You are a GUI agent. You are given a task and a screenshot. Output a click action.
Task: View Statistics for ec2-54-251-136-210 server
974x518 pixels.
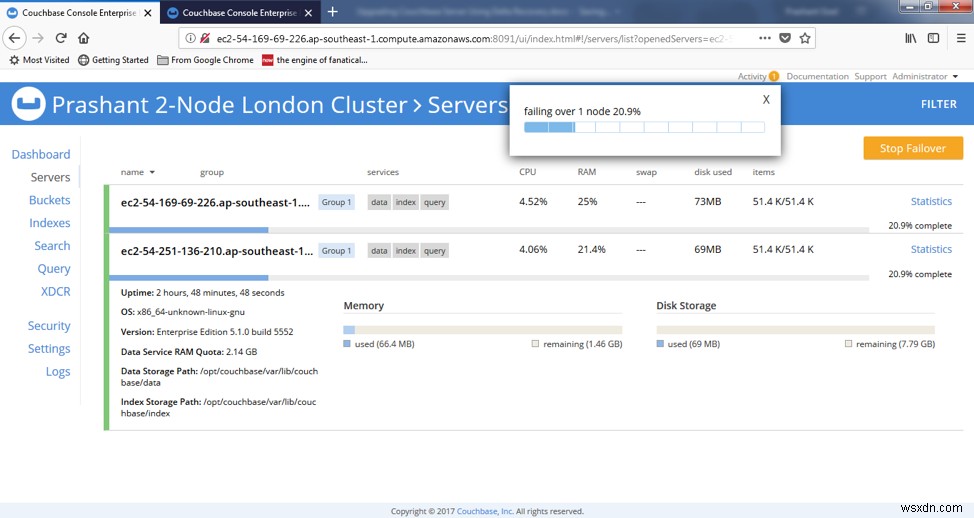(x=931, y=249)
